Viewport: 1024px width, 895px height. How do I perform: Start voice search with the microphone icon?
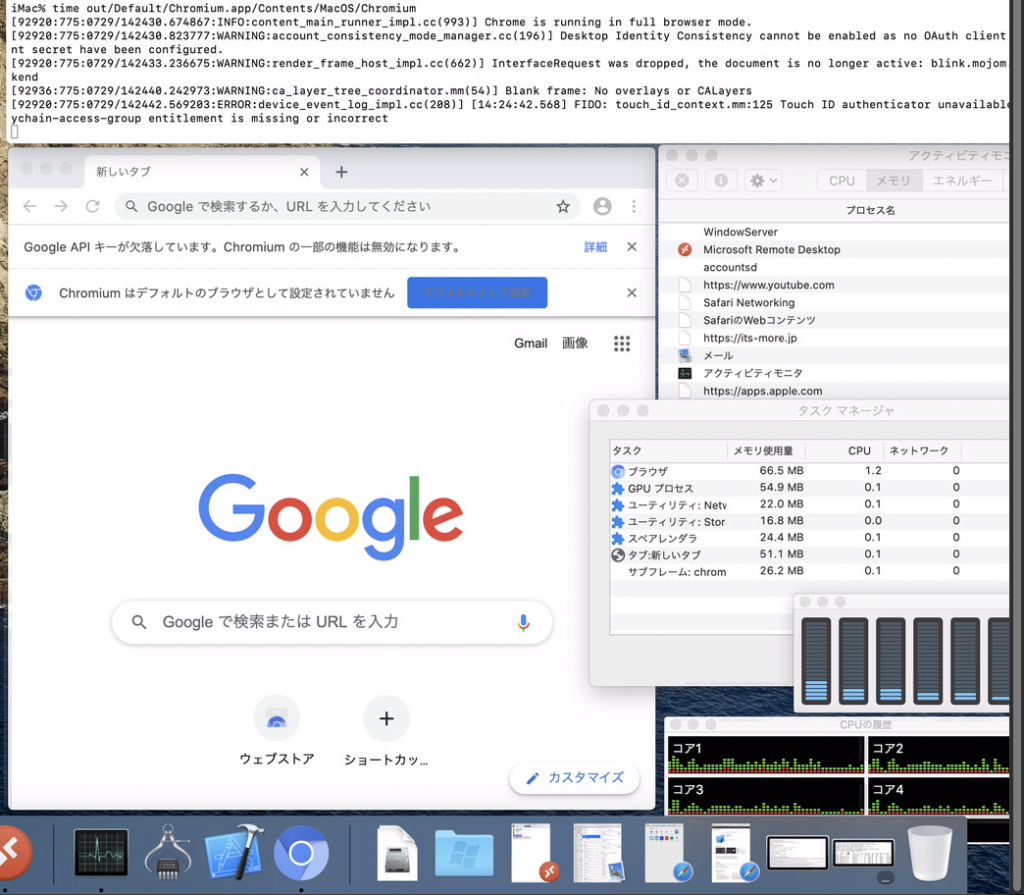523,622
